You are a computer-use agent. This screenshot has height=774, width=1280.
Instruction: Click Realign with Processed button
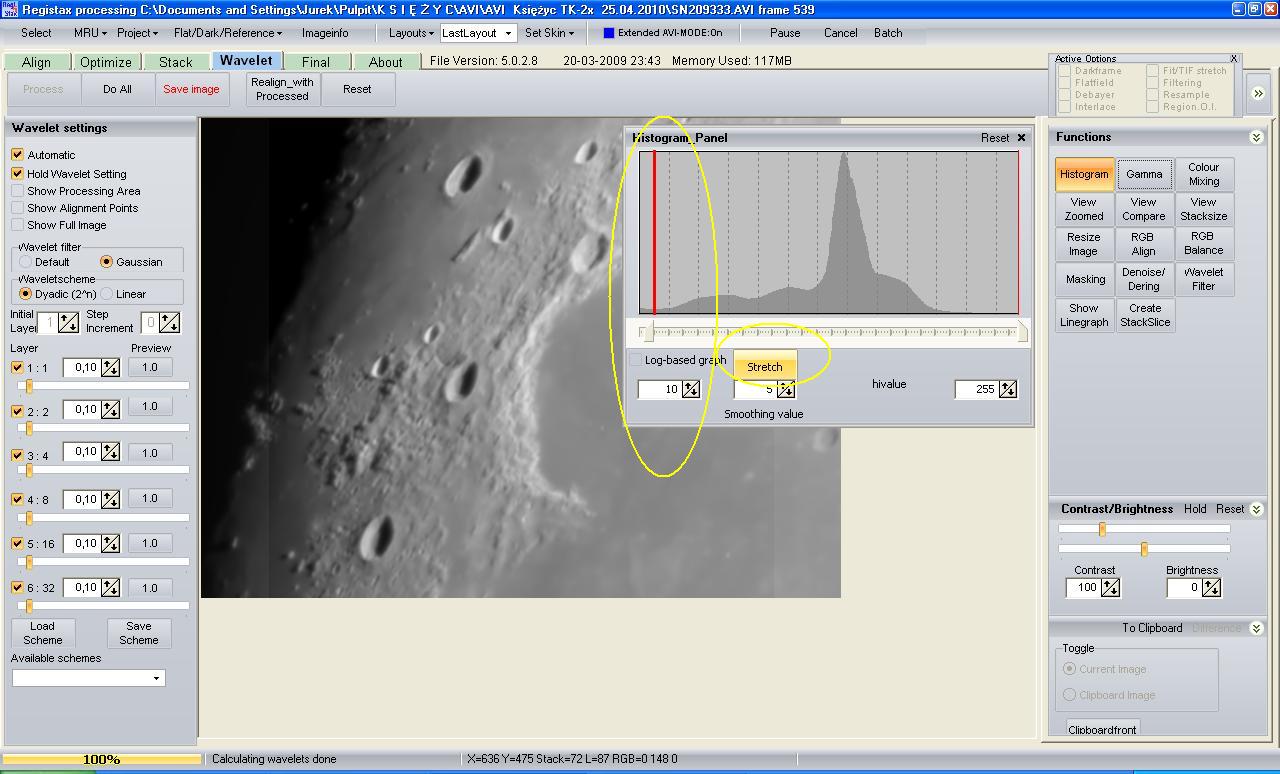(x=282, y=89)
